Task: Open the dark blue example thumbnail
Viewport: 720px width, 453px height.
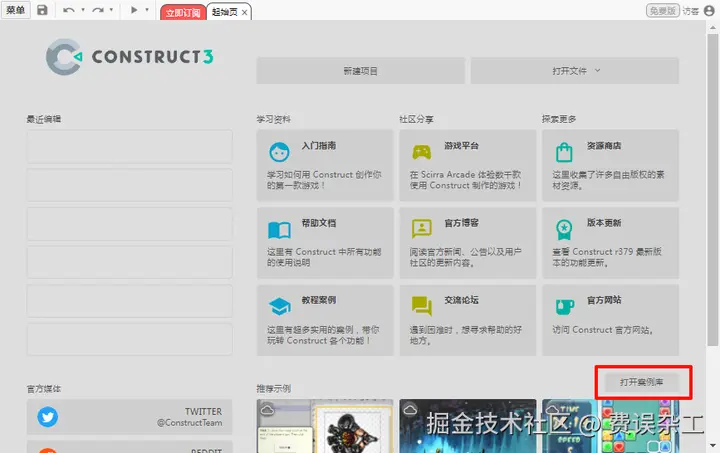Action: tap(467, 426)
